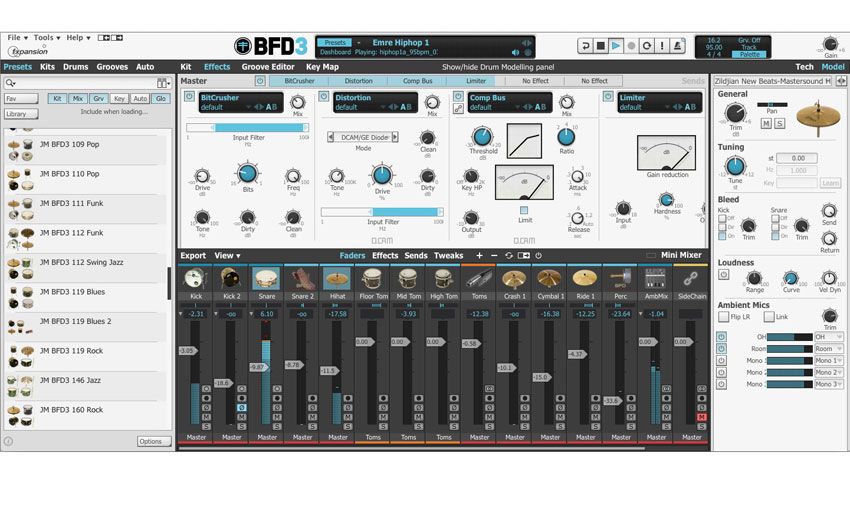Open the Groove Editor tab

(x=268, y=67)
